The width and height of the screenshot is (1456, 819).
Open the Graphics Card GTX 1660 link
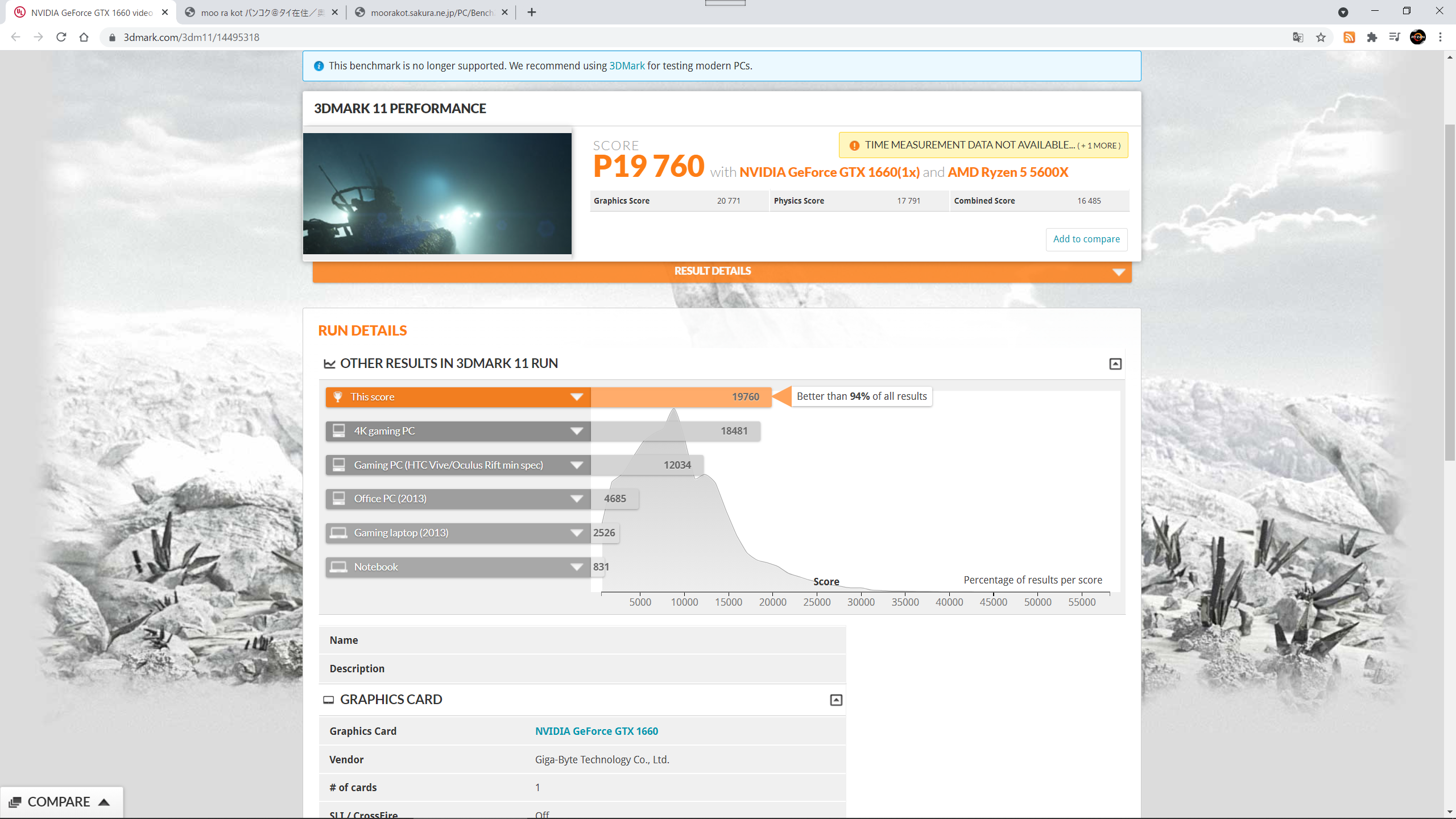pos(597,731)
